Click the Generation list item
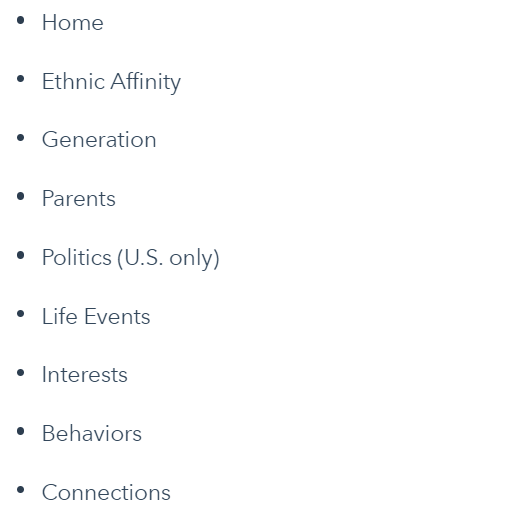Screen dimensions: 521x515 coord(99,140)
